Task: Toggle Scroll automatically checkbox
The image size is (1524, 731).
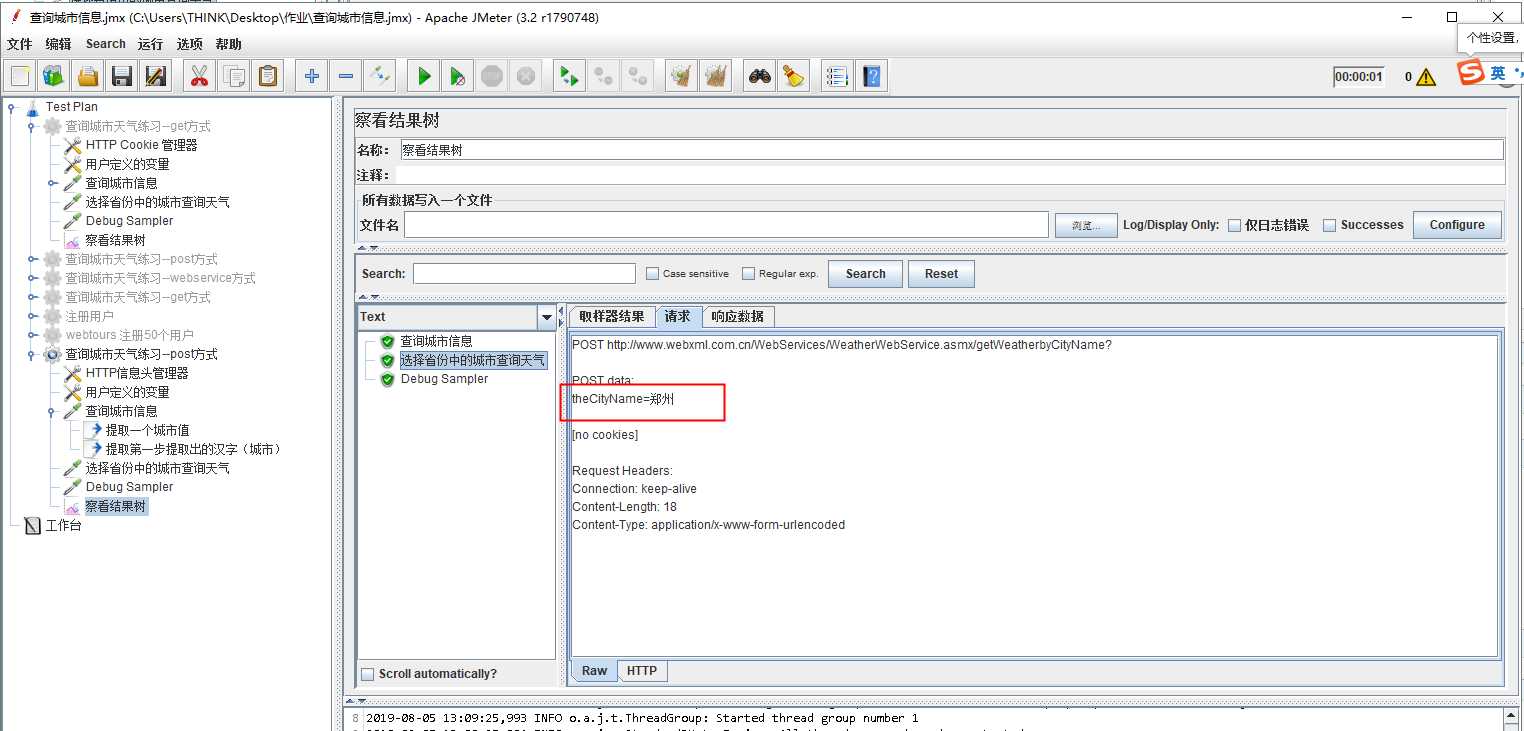Action: pos(368,674)
